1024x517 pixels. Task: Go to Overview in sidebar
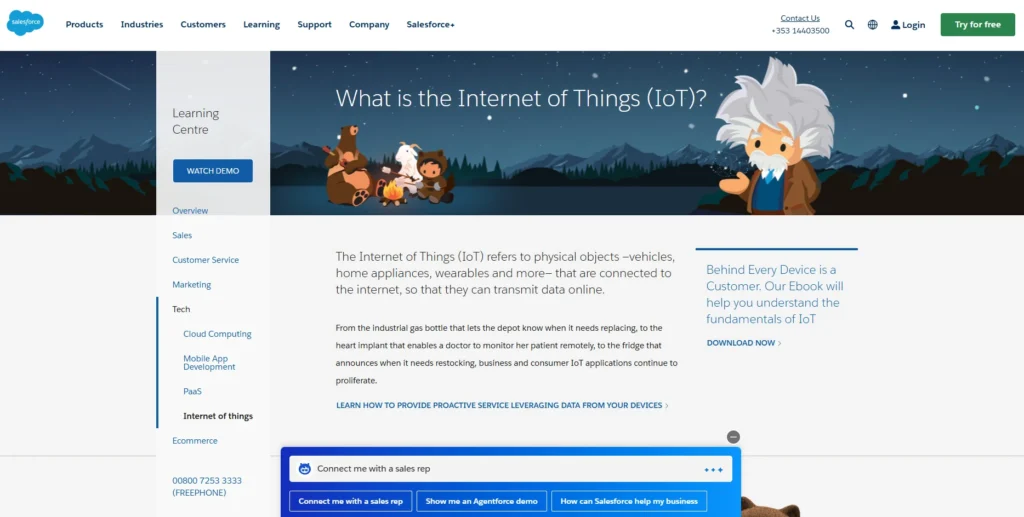(190, 211)
